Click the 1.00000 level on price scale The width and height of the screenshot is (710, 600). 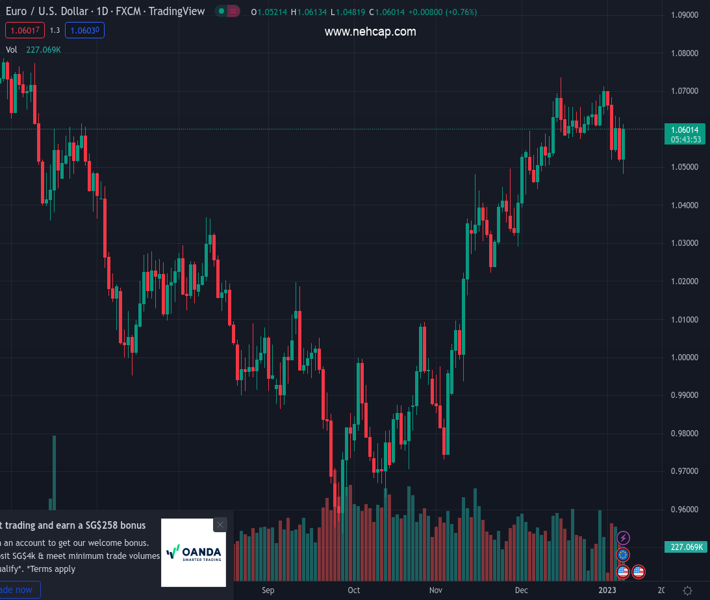[x=685, y=358]
